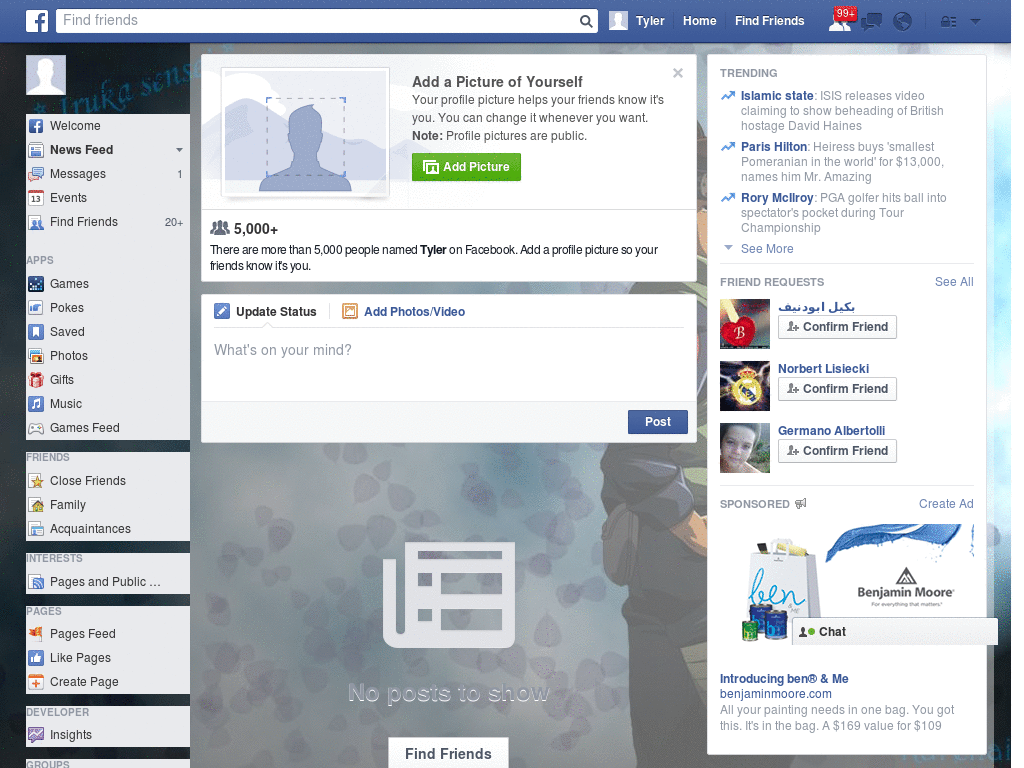The width and height of the screenshot is (1024, 768).
Task: Open the friend requests icon with 99+ badge
Action: point(841,20)
